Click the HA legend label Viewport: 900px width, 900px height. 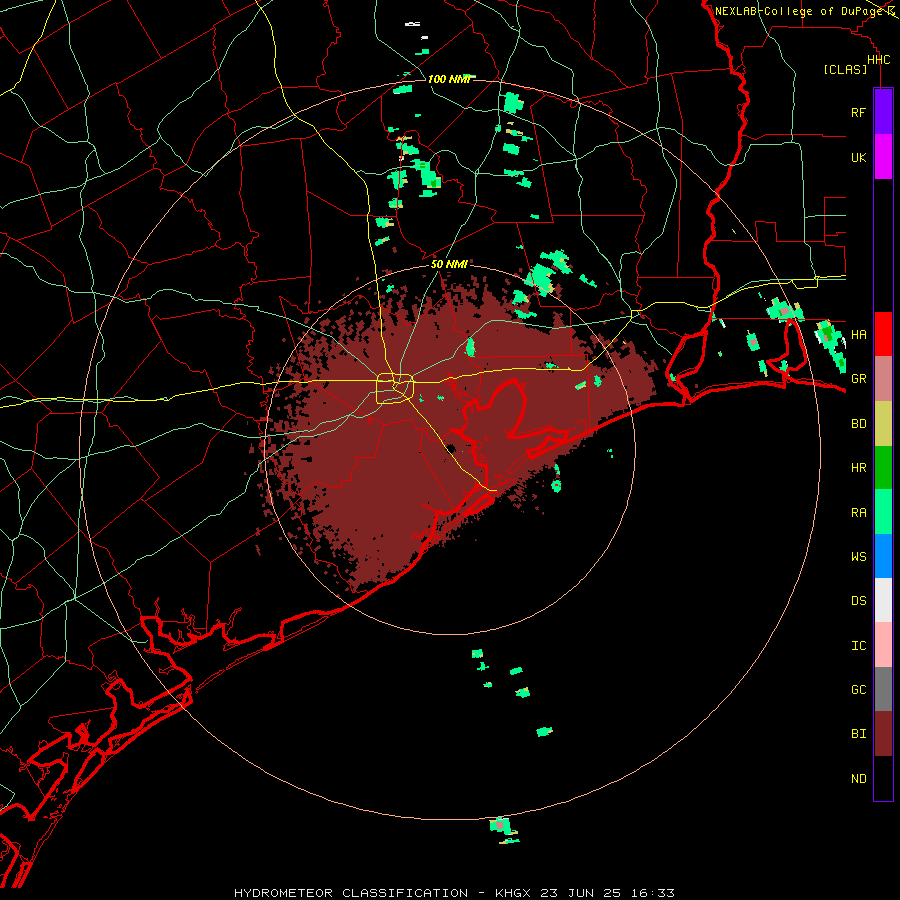click(858, 334)
